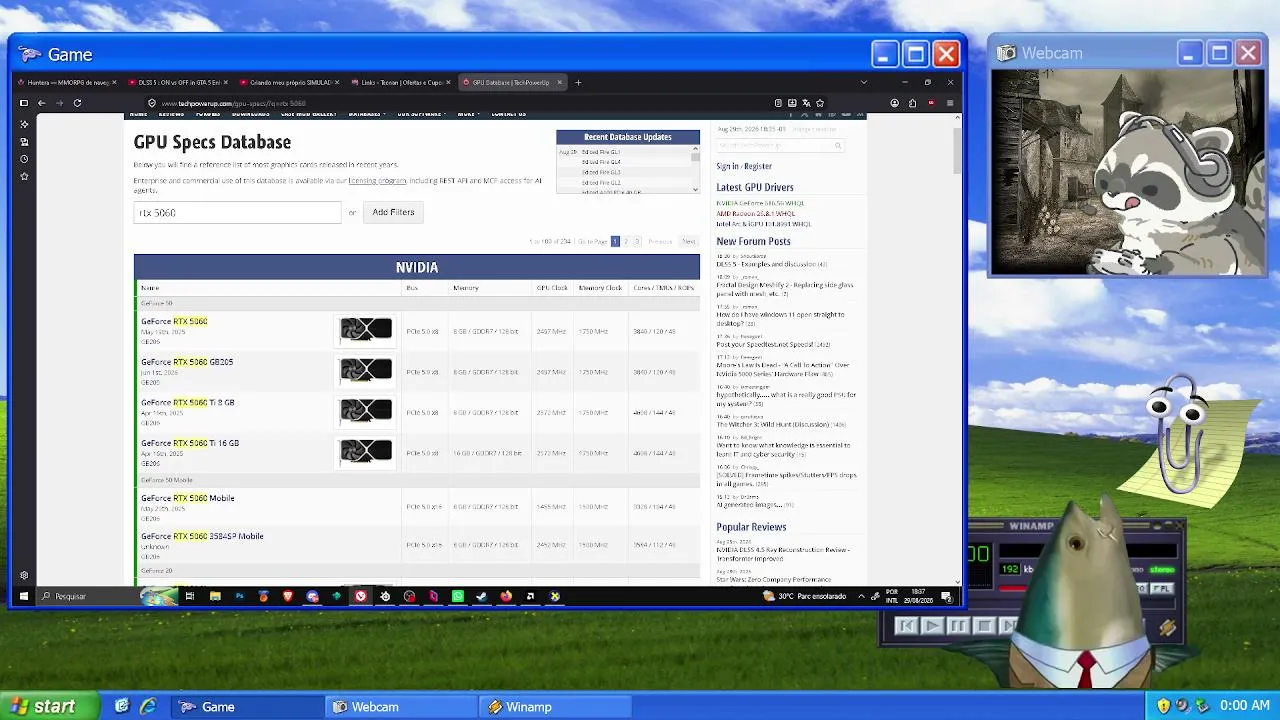Switch to the Criando meu próprio SIMULADOR tab
The image size is (1280, 720).
291,82
